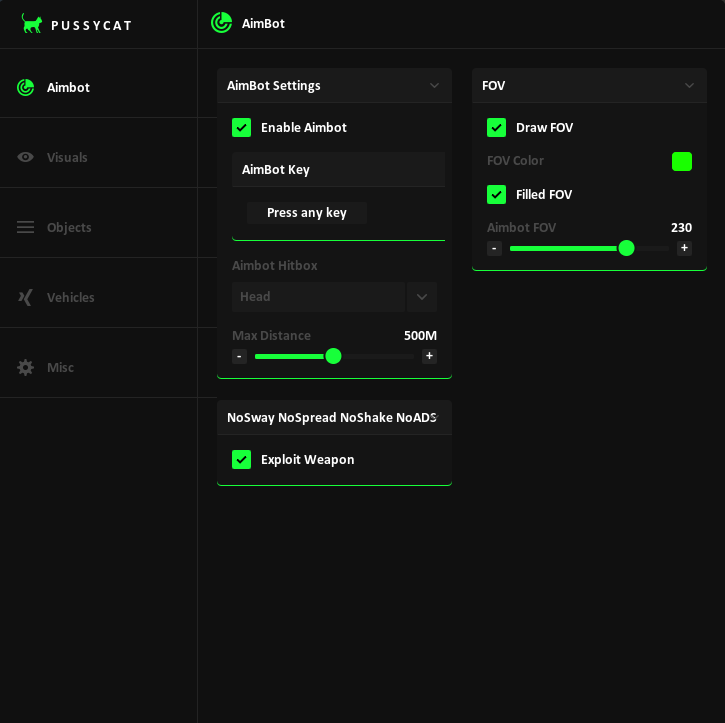Click the Visuals eye icon in sidebar
725x723 pixels.
pos(25,157)
